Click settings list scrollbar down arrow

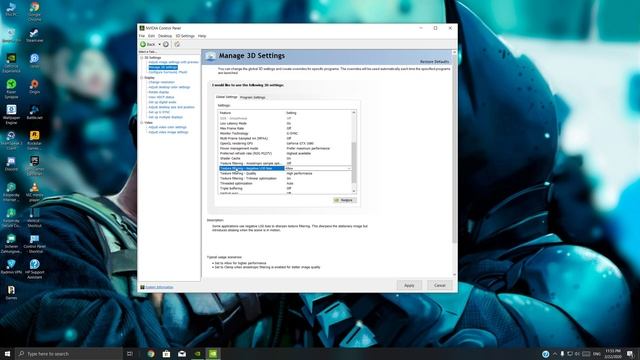pos(354,191)
